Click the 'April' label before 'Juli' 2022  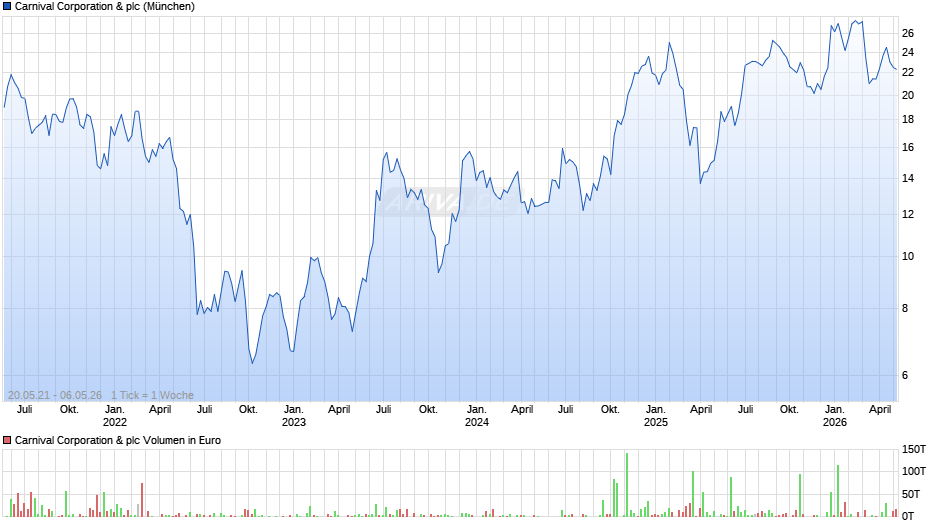(160, 409)
